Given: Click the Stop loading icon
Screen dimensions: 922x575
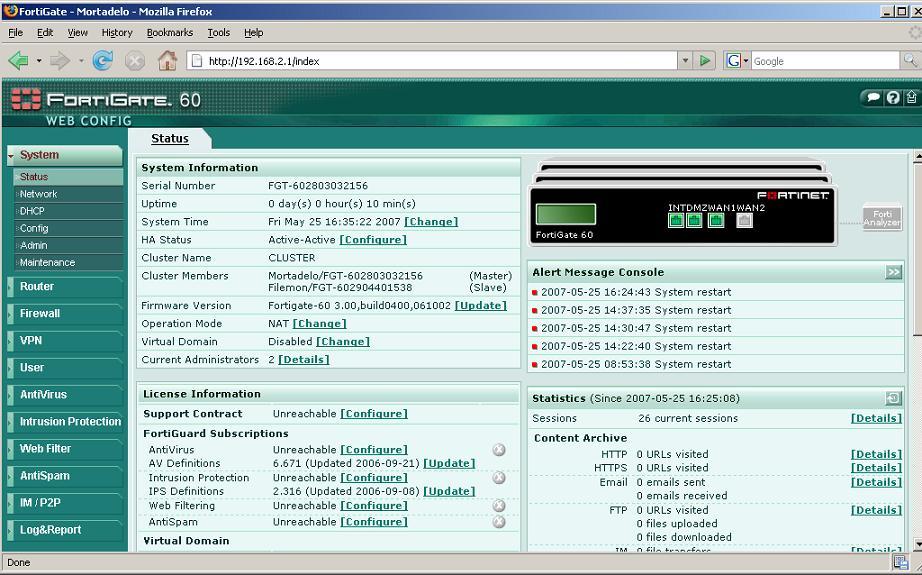Looking at the screenshot, I should [135, 61].
